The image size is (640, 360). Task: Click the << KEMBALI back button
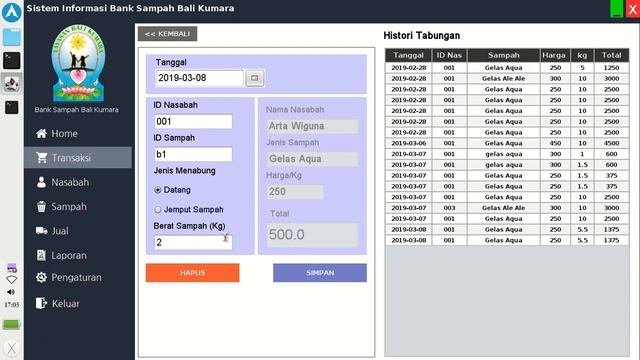pos(167,34)
